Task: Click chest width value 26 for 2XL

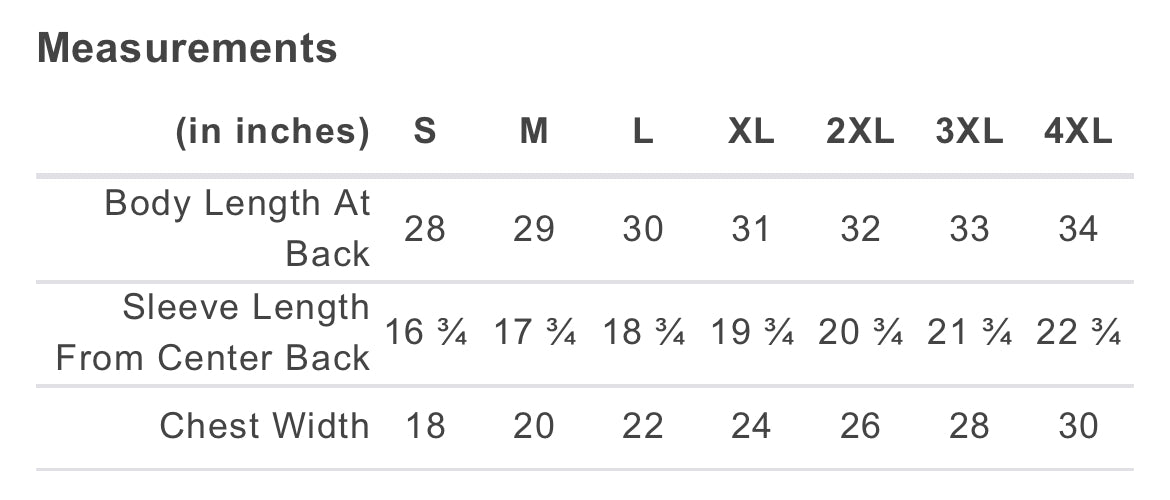Action: coord(860,426)
